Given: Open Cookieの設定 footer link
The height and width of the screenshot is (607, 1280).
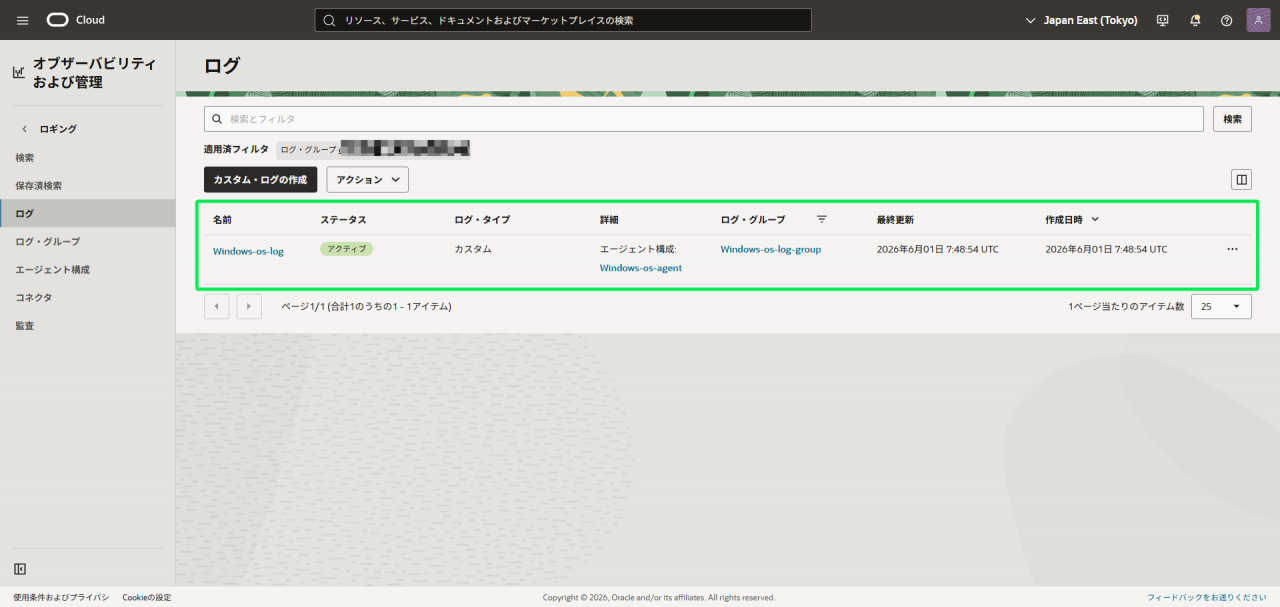Looking at the screenshot, I should point(147,597).
